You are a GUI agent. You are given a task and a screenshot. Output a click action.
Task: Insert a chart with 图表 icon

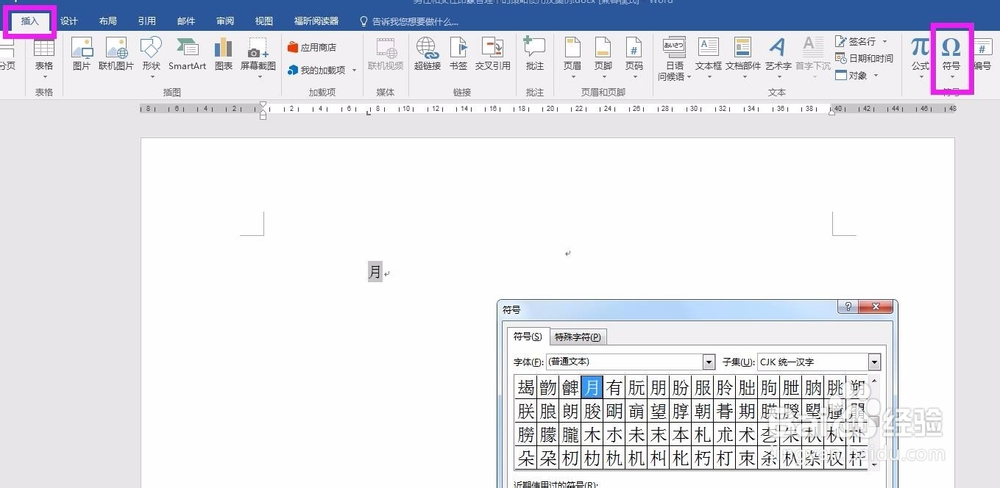click(223, 55)
